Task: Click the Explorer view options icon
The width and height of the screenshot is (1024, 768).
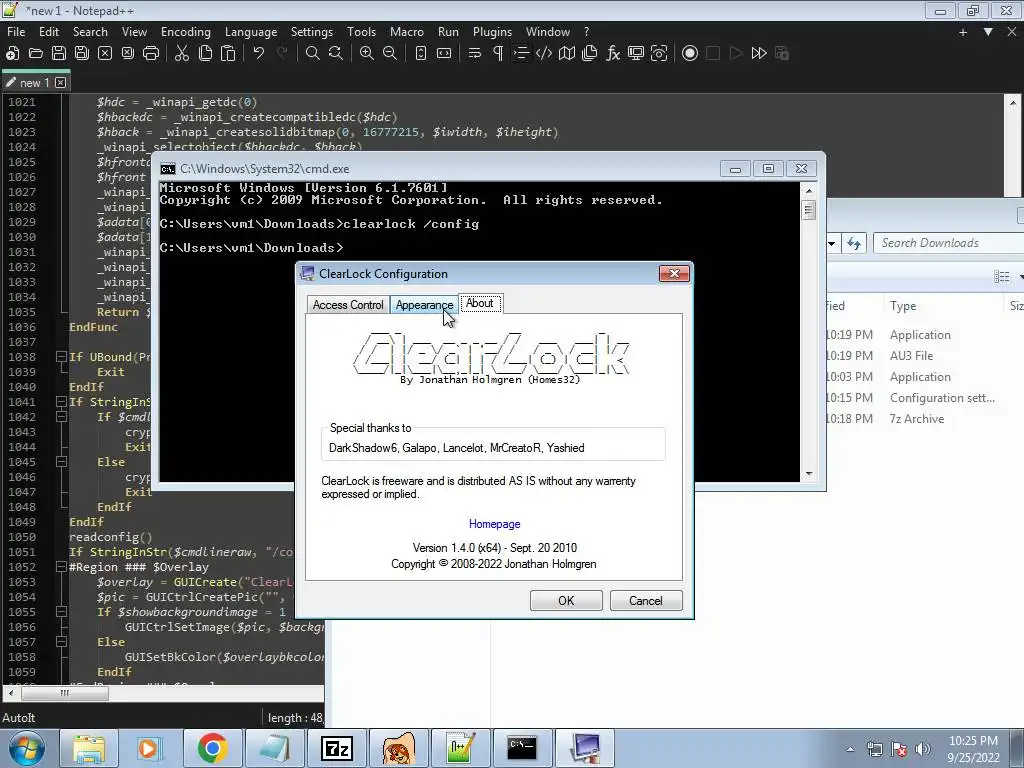Action: [1001, 277]
